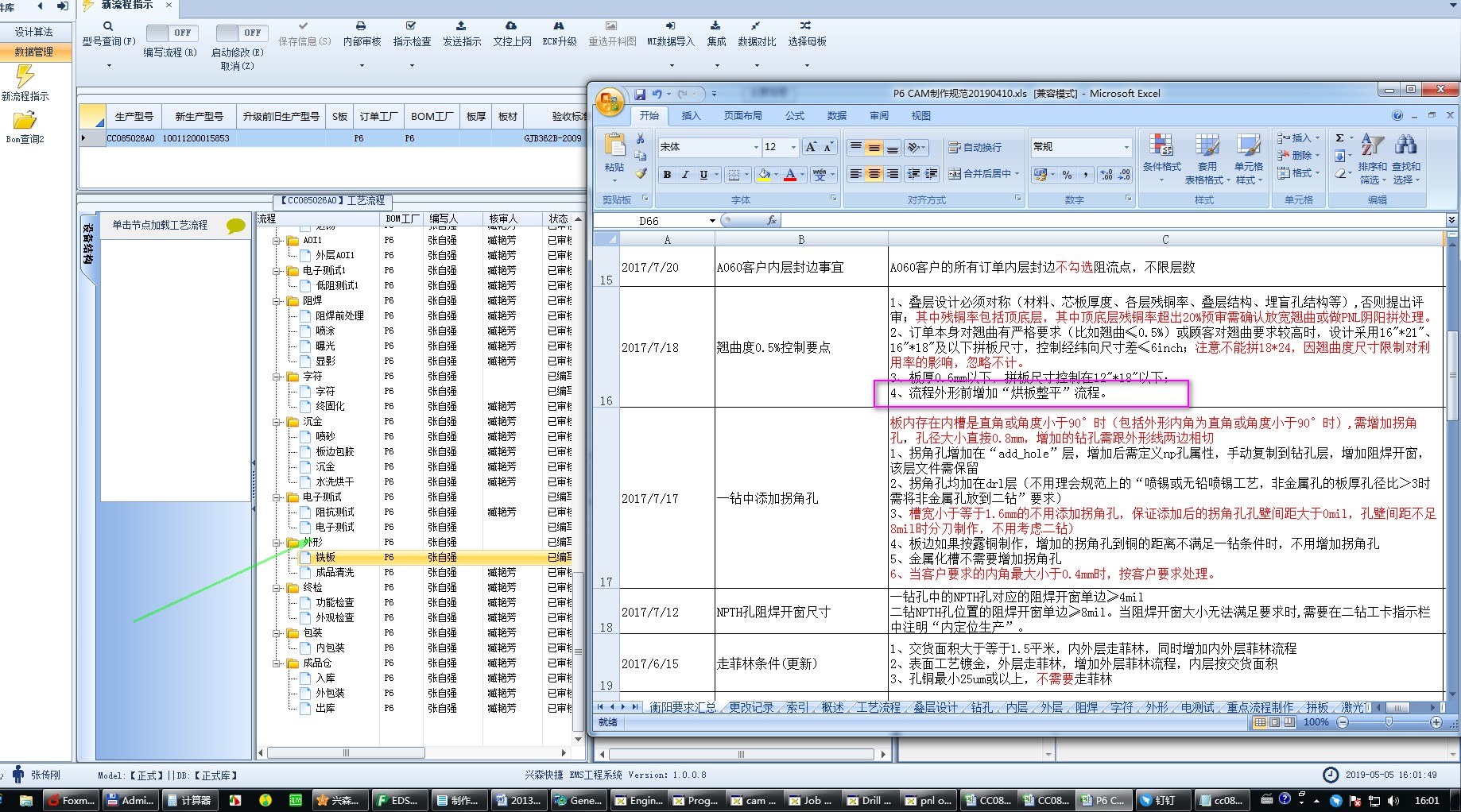The image size is (1461, 812).
Task: Select the 铣板 tree item
Action: (325, 558)
